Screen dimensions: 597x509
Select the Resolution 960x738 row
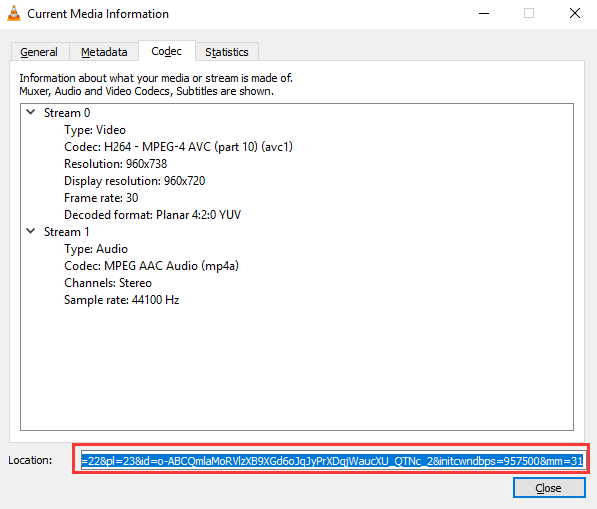[115, 164]
